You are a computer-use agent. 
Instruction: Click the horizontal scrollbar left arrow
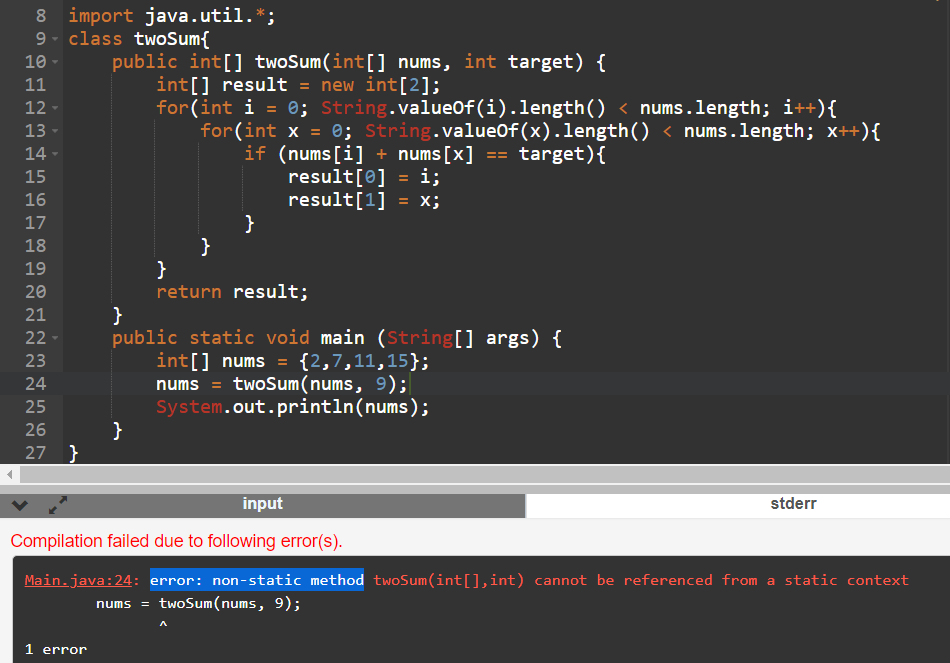click(x=10, y=475)
